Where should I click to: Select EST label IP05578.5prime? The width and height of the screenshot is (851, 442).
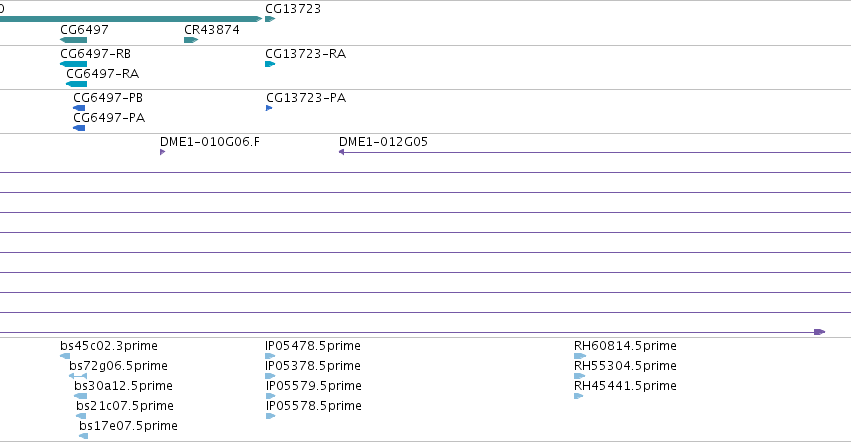pos(314,406)
